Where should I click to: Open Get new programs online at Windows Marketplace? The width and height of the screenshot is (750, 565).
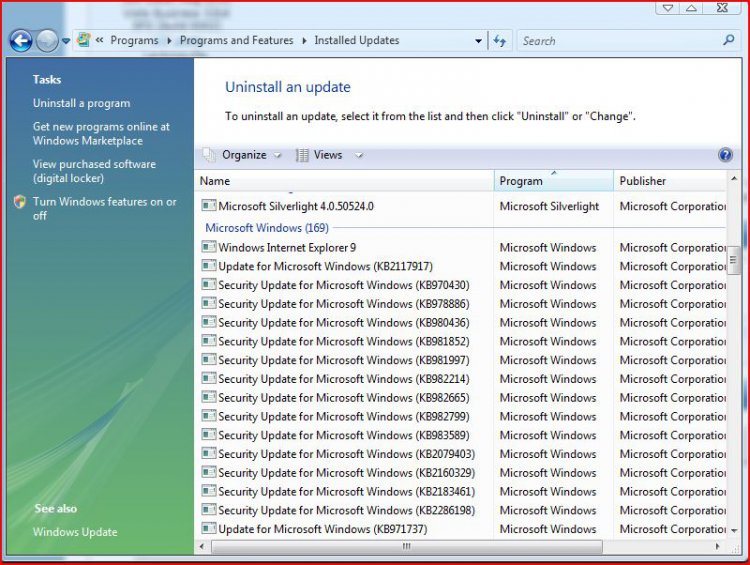pyautogui.click(x=101, y=133)
